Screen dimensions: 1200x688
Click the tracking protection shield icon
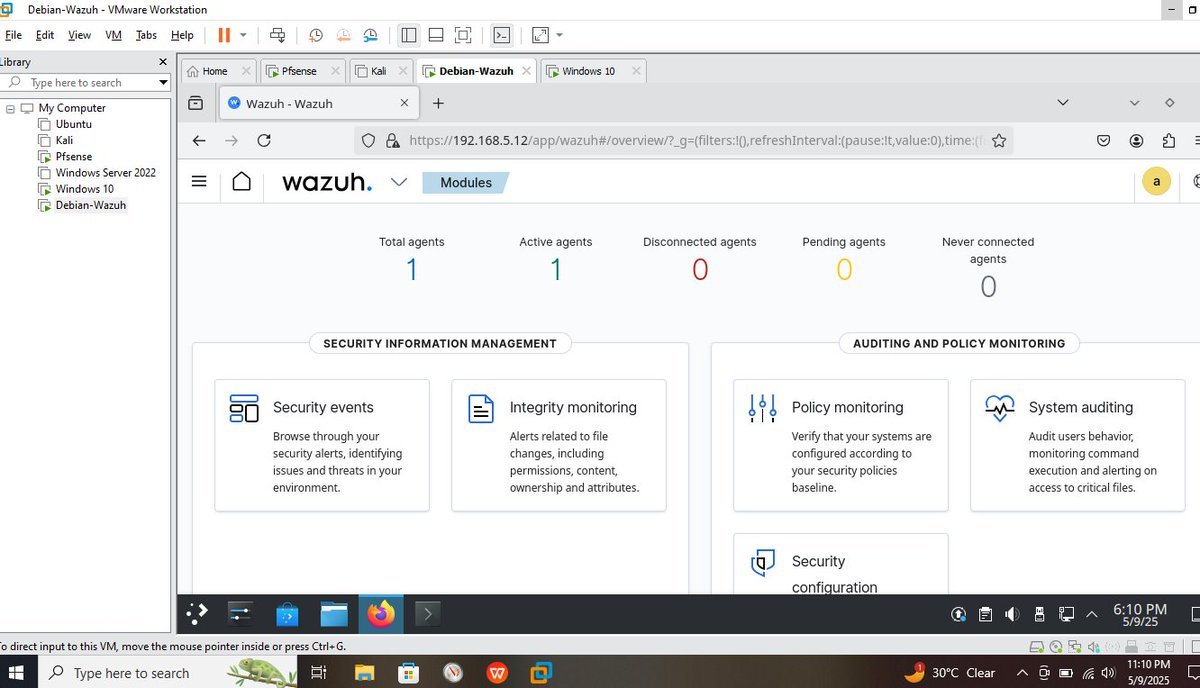click(368, 141)
